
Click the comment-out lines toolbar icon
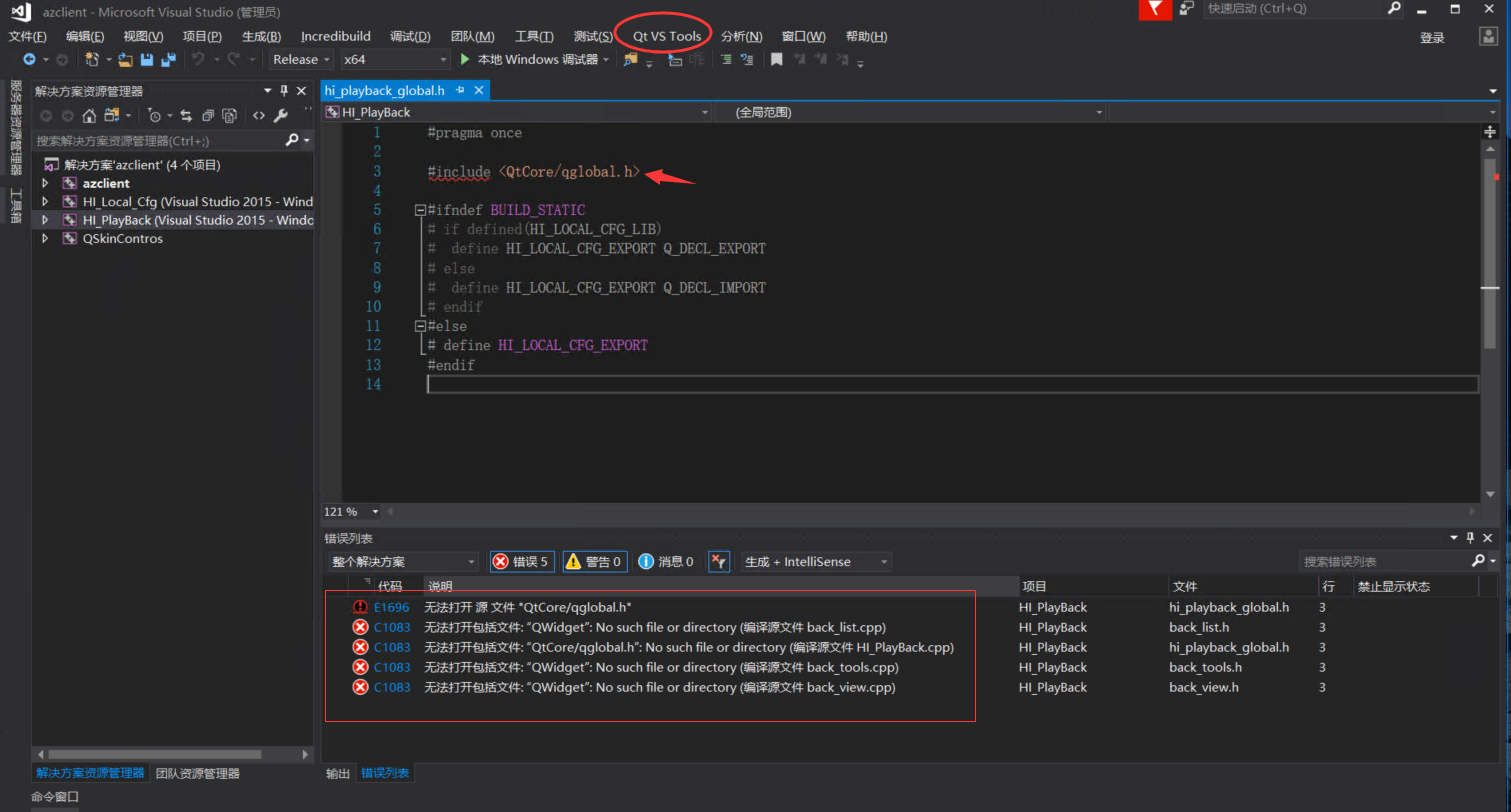pos(727,60)
